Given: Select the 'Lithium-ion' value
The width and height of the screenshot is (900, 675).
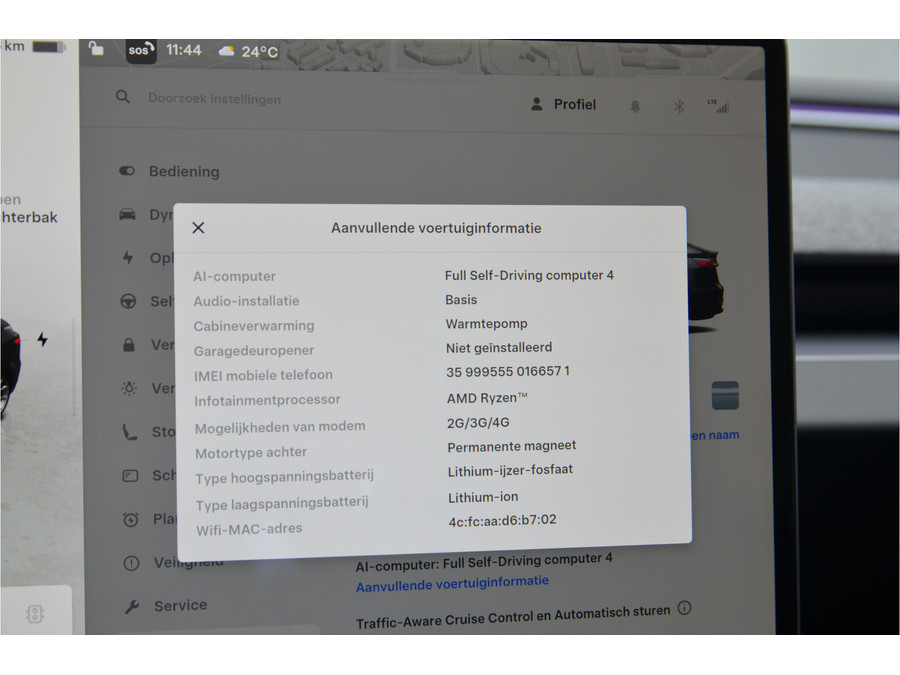Looking at the screenshot, I should pos(483,497).
